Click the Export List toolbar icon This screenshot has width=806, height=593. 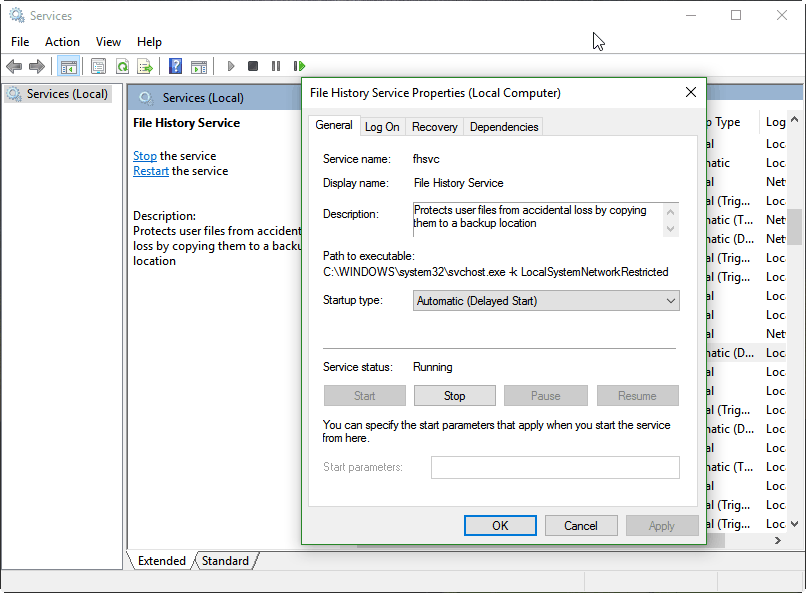pos(145,67)
